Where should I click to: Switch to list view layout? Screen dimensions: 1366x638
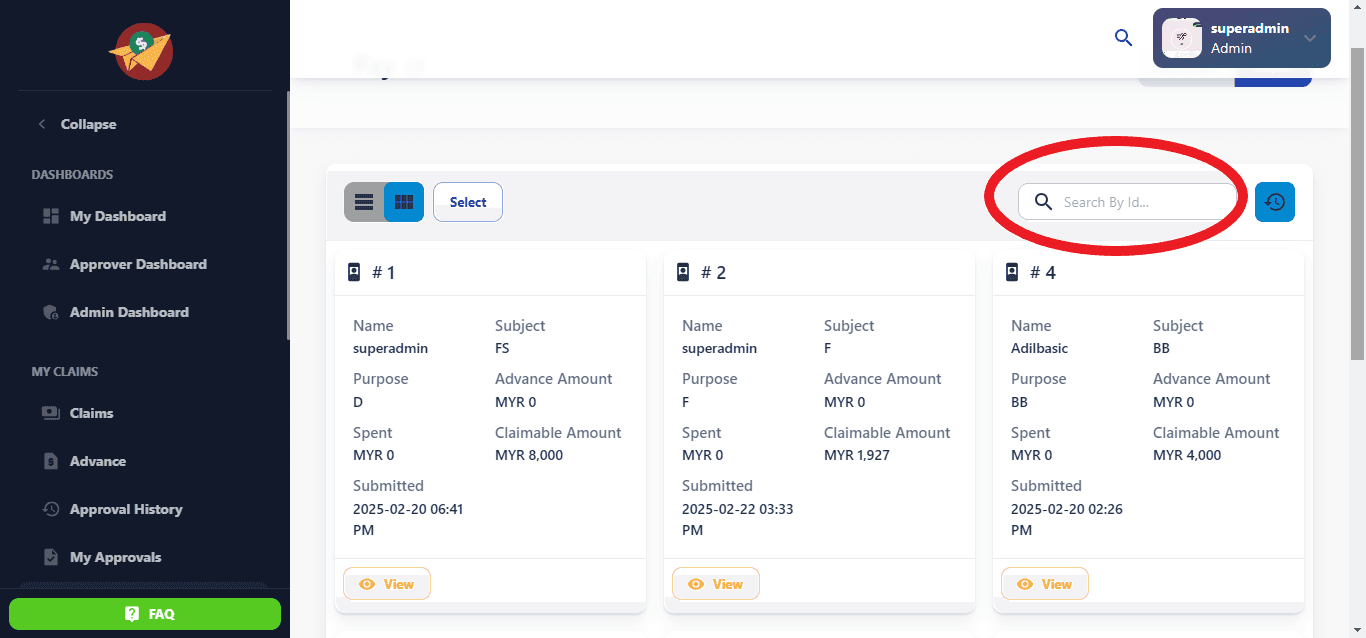coord(364,202)
